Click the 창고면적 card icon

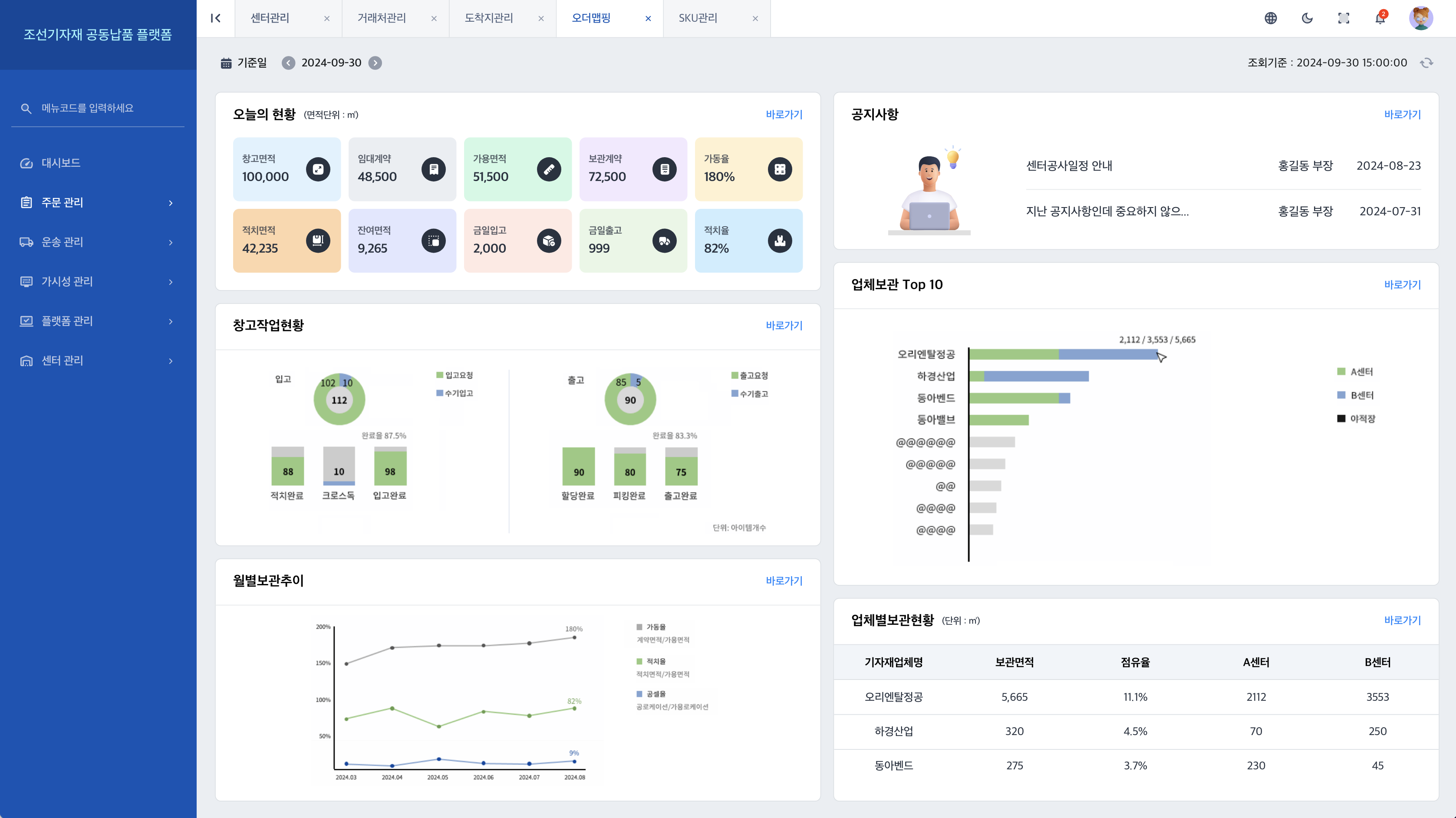tap(318, 169)
